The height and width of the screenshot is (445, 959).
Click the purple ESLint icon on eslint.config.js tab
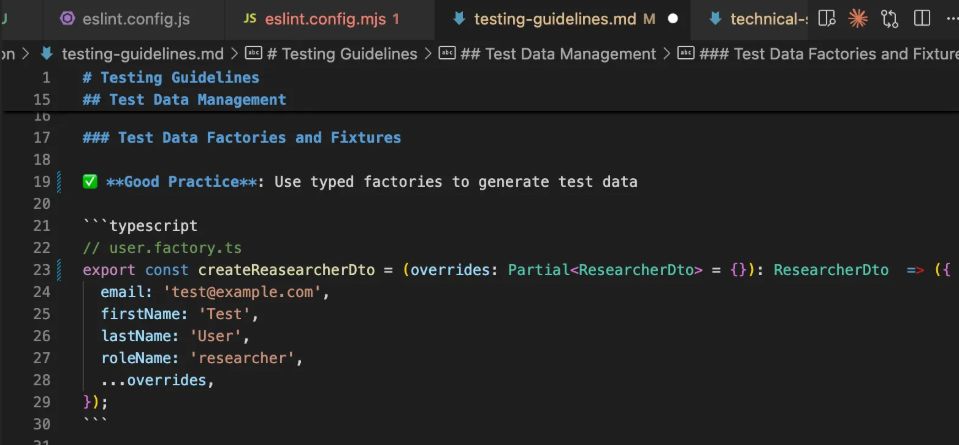68,19
